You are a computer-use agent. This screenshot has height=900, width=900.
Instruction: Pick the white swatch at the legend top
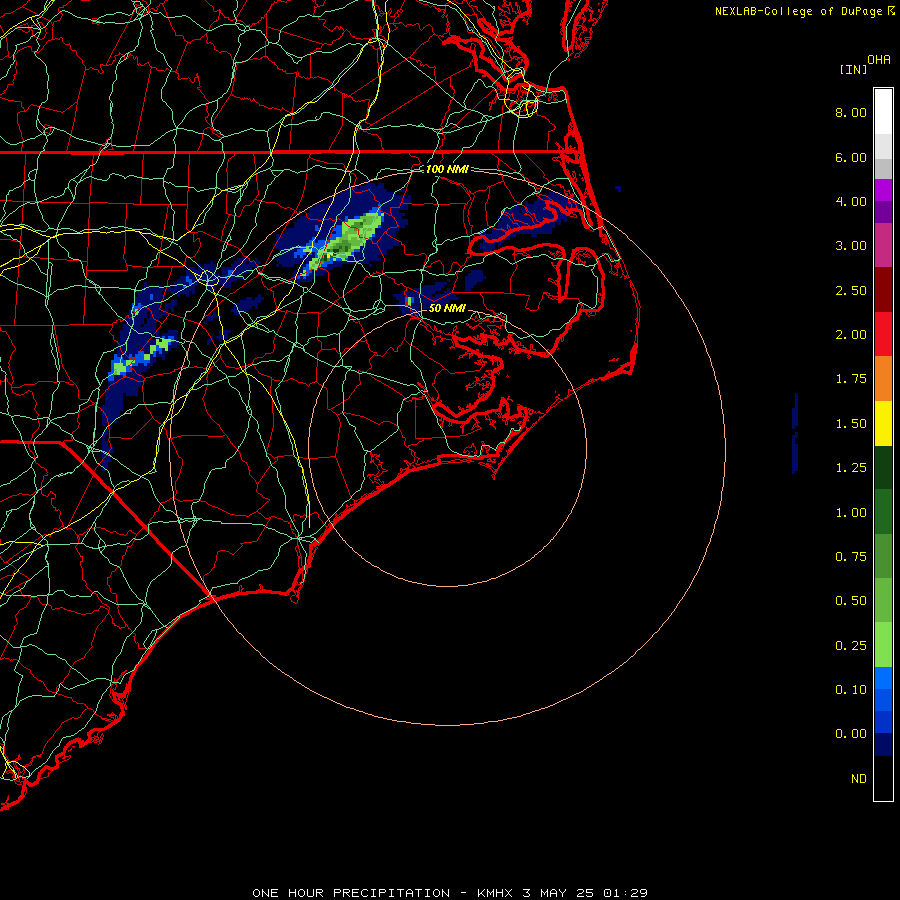pos(883,112)
